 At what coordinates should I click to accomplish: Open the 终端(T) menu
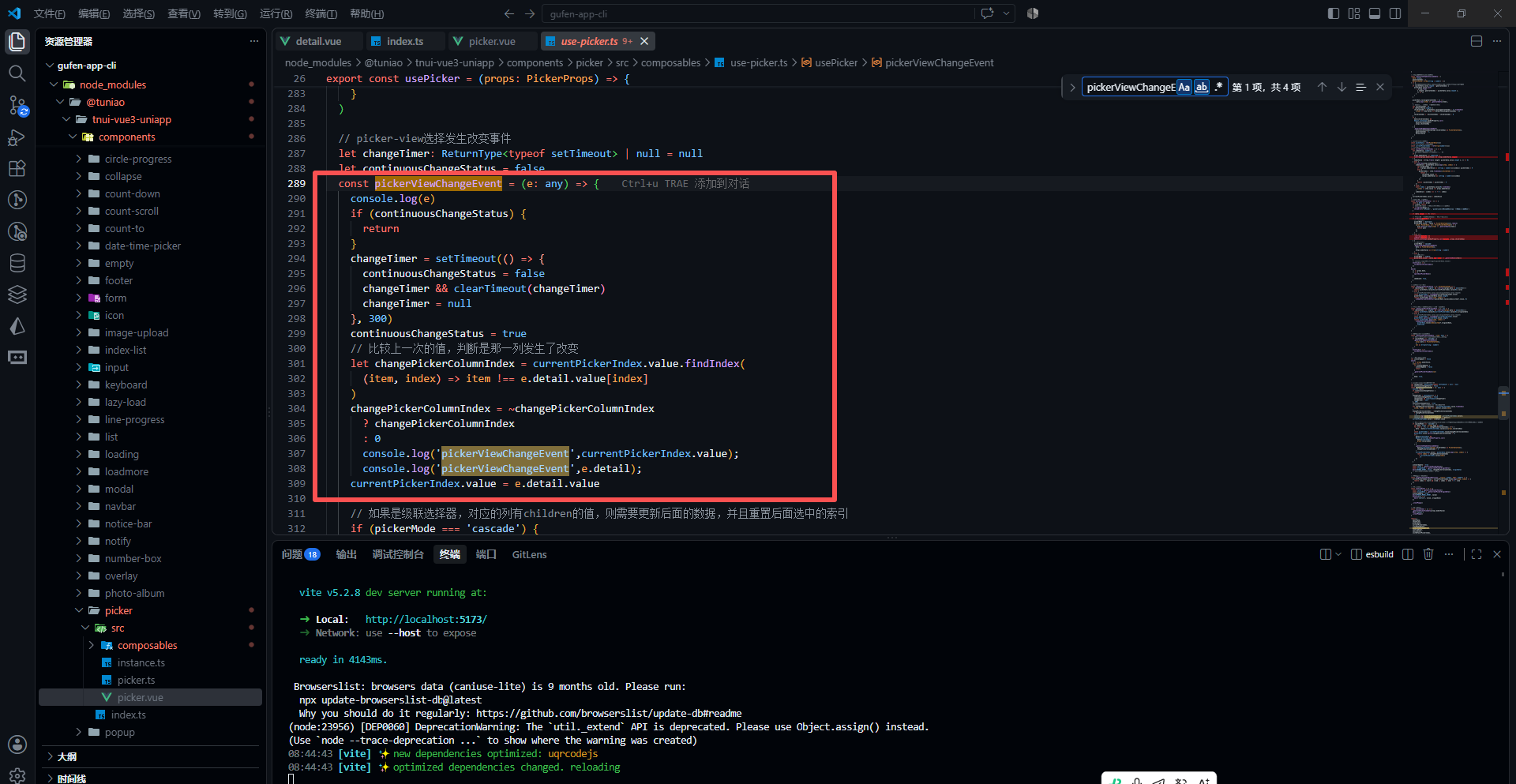point(321,13)
